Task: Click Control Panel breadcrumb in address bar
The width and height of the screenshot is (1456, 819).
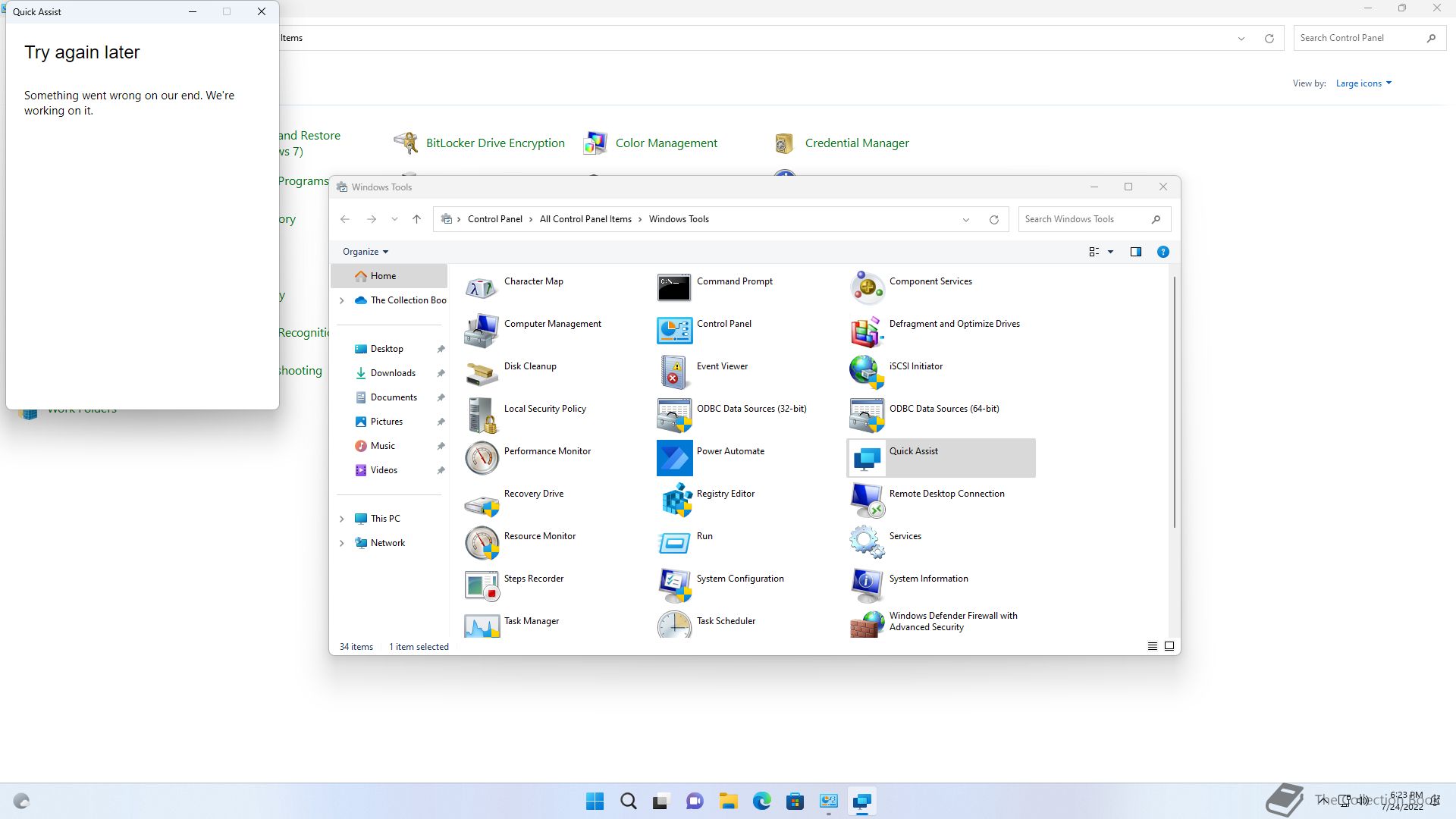Action: pyautogui.click(x=495, y=219)
